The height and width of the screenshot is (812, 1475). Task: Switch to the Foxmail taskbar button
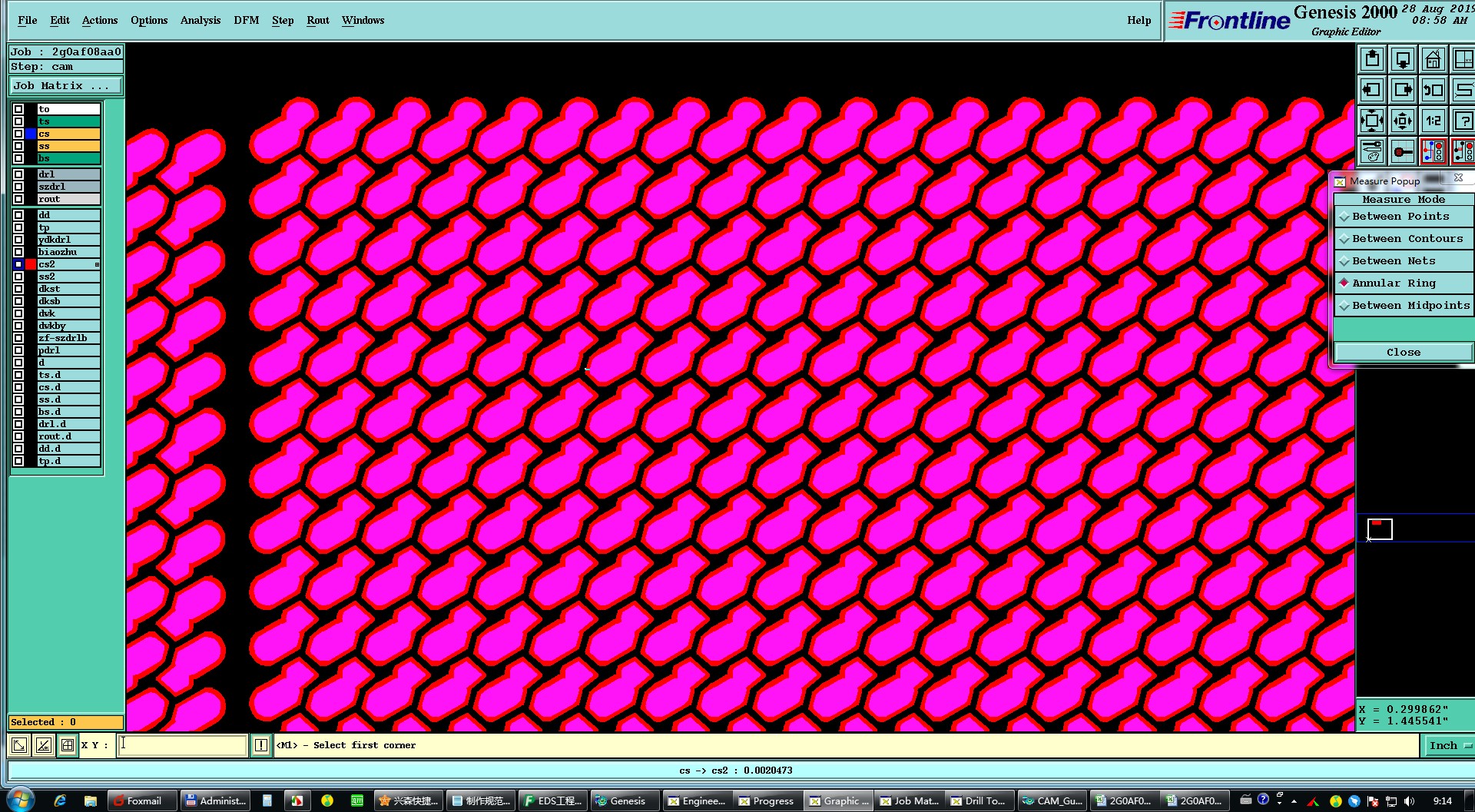point(142,800)
